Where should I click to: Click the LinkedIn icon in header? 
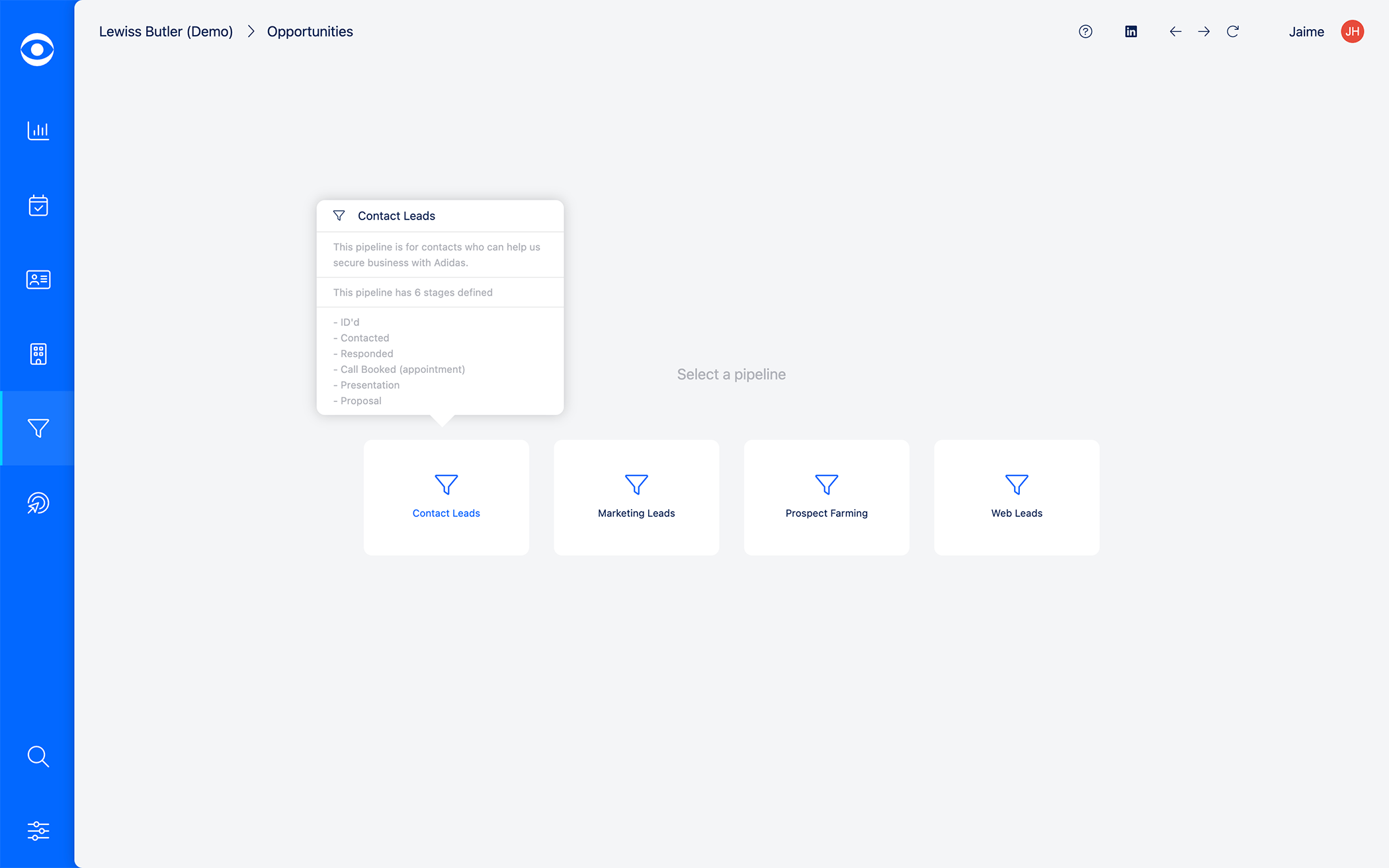click(1131, 32)
